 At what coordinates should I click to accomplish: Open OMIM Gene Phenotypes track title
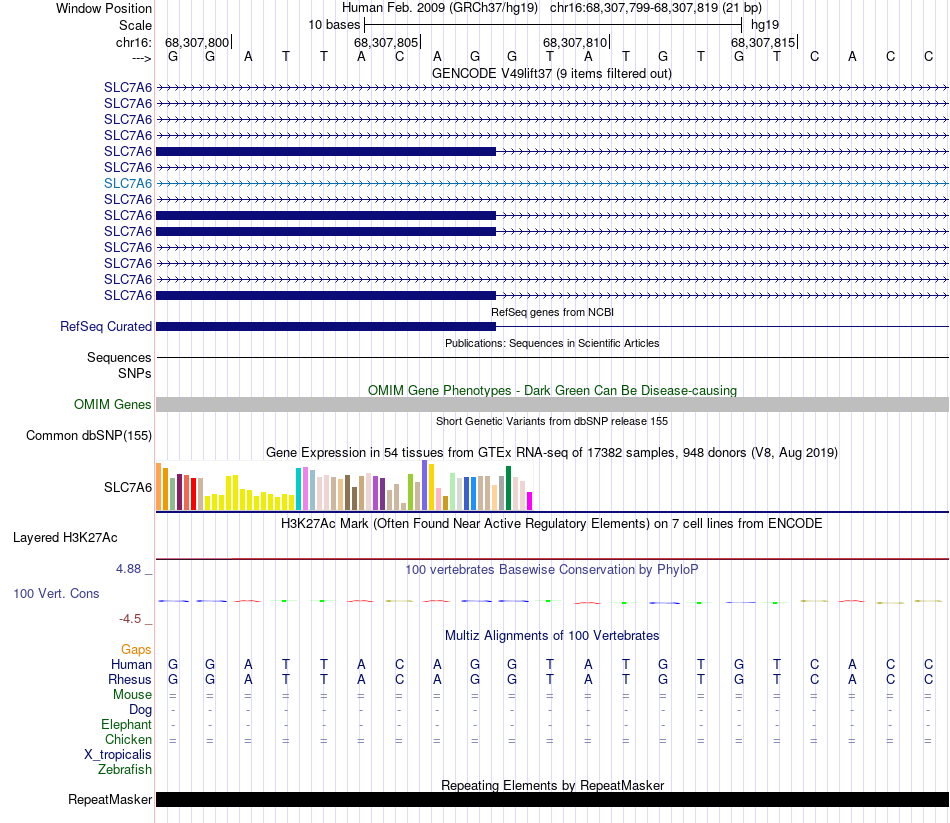point(552,391)
